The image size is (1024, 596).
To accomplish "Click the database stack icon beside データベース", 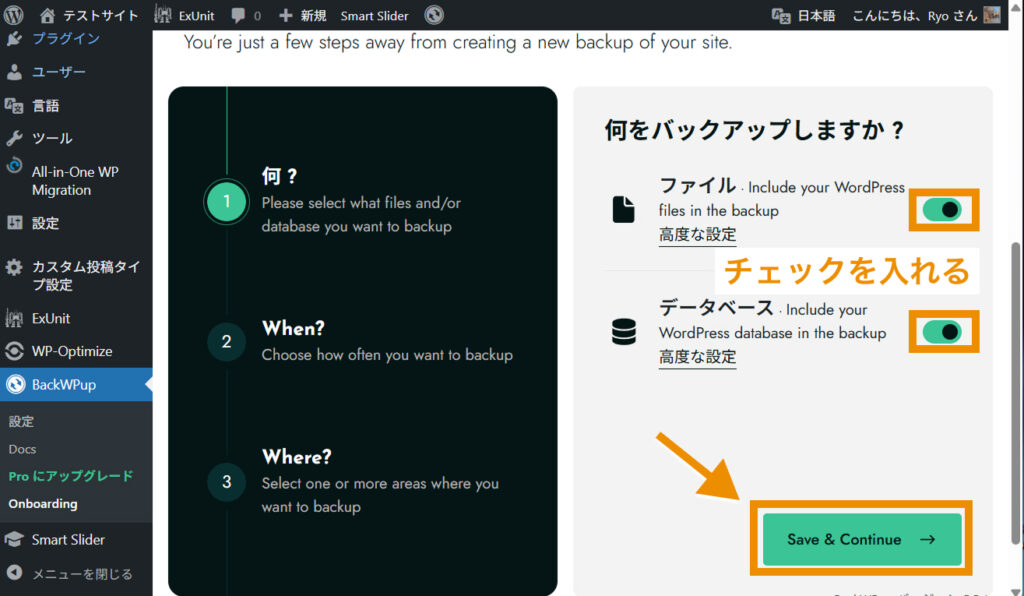I will click(x=623, y=332).
